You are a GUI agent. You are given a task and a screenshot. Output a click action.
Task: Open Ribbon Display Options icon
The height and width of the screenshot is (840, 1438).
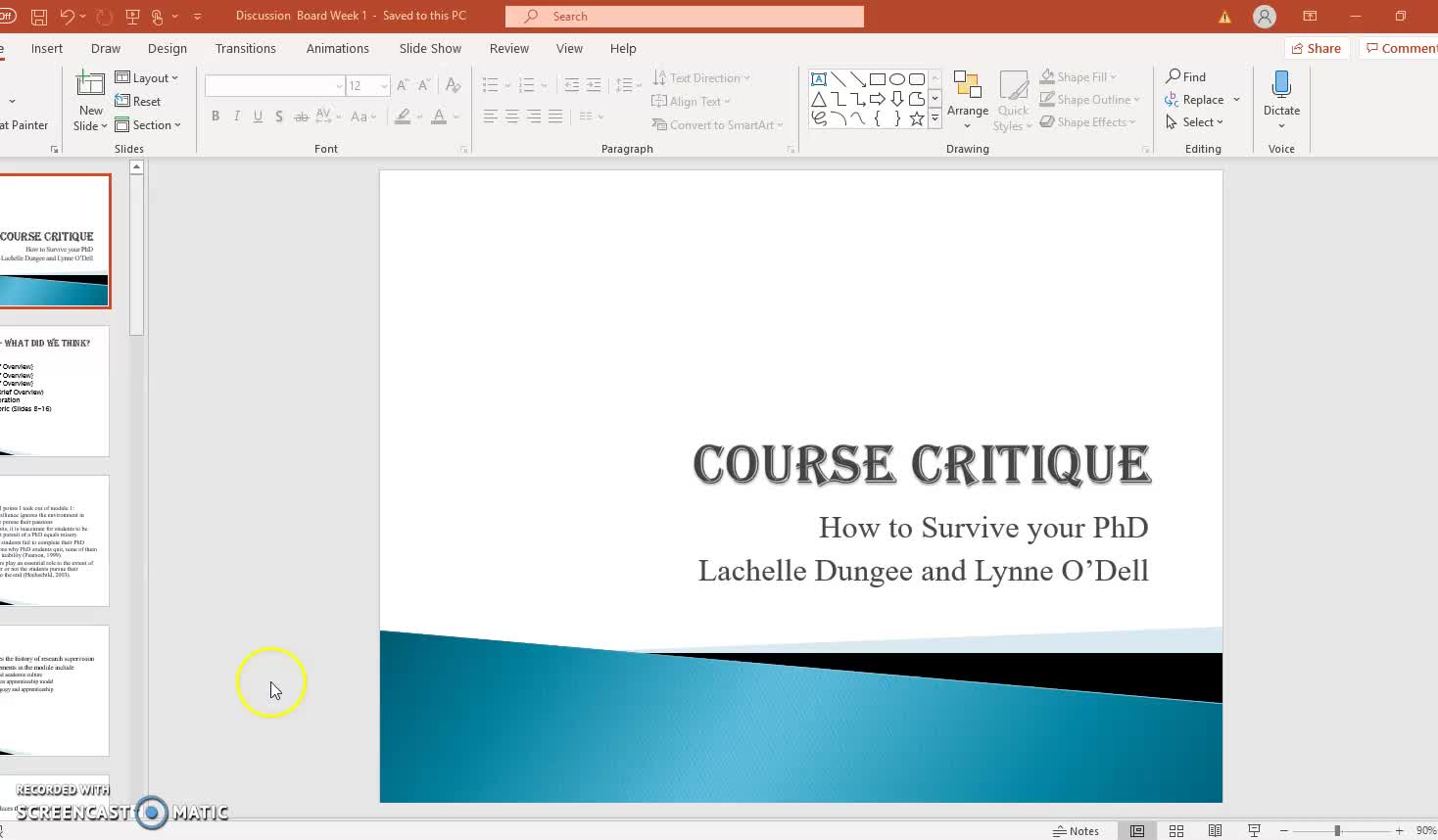coord(1310,17)
